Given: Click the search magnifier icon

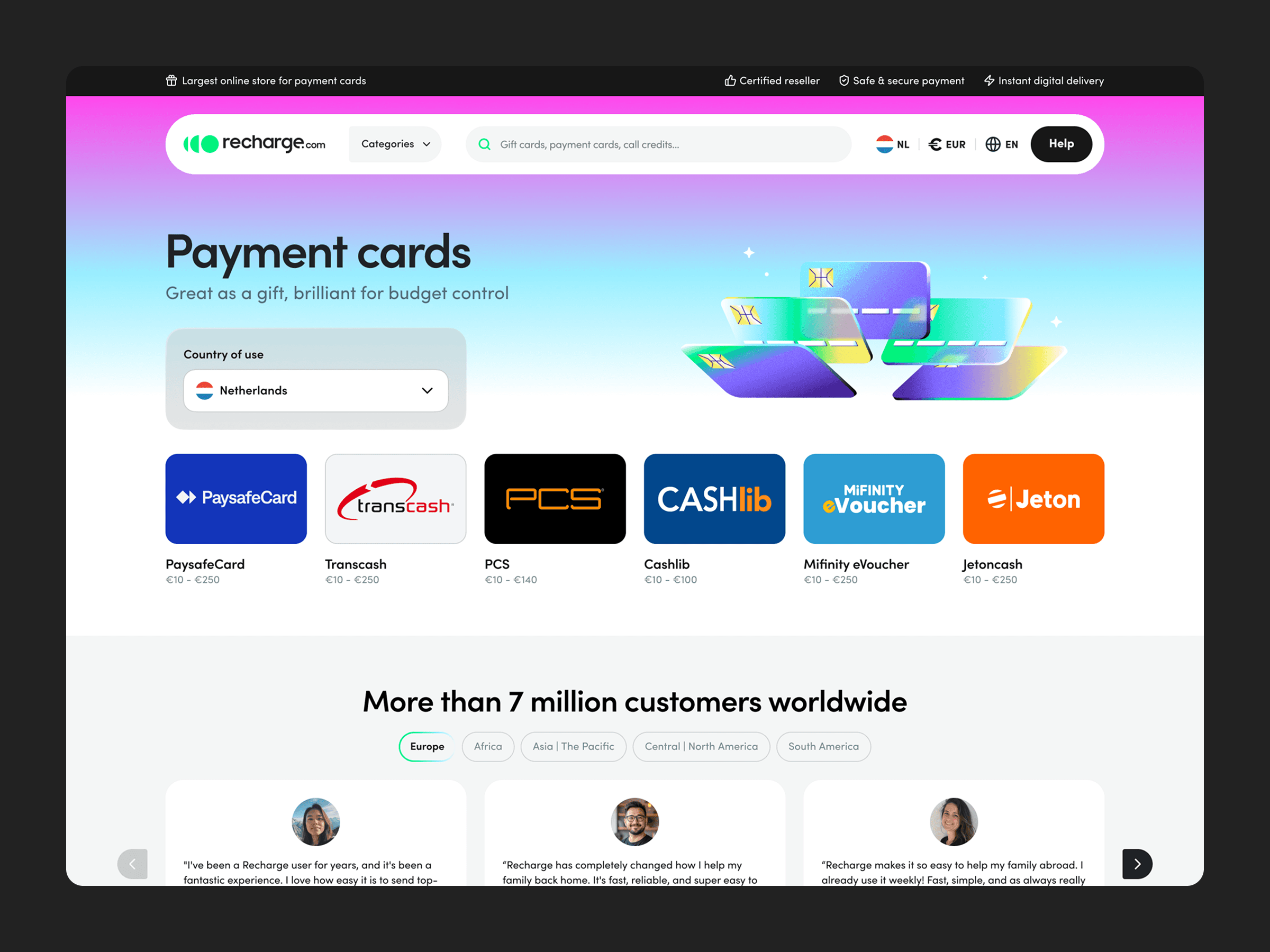Looking at the screenshot, I should click(x=484, y=144).
